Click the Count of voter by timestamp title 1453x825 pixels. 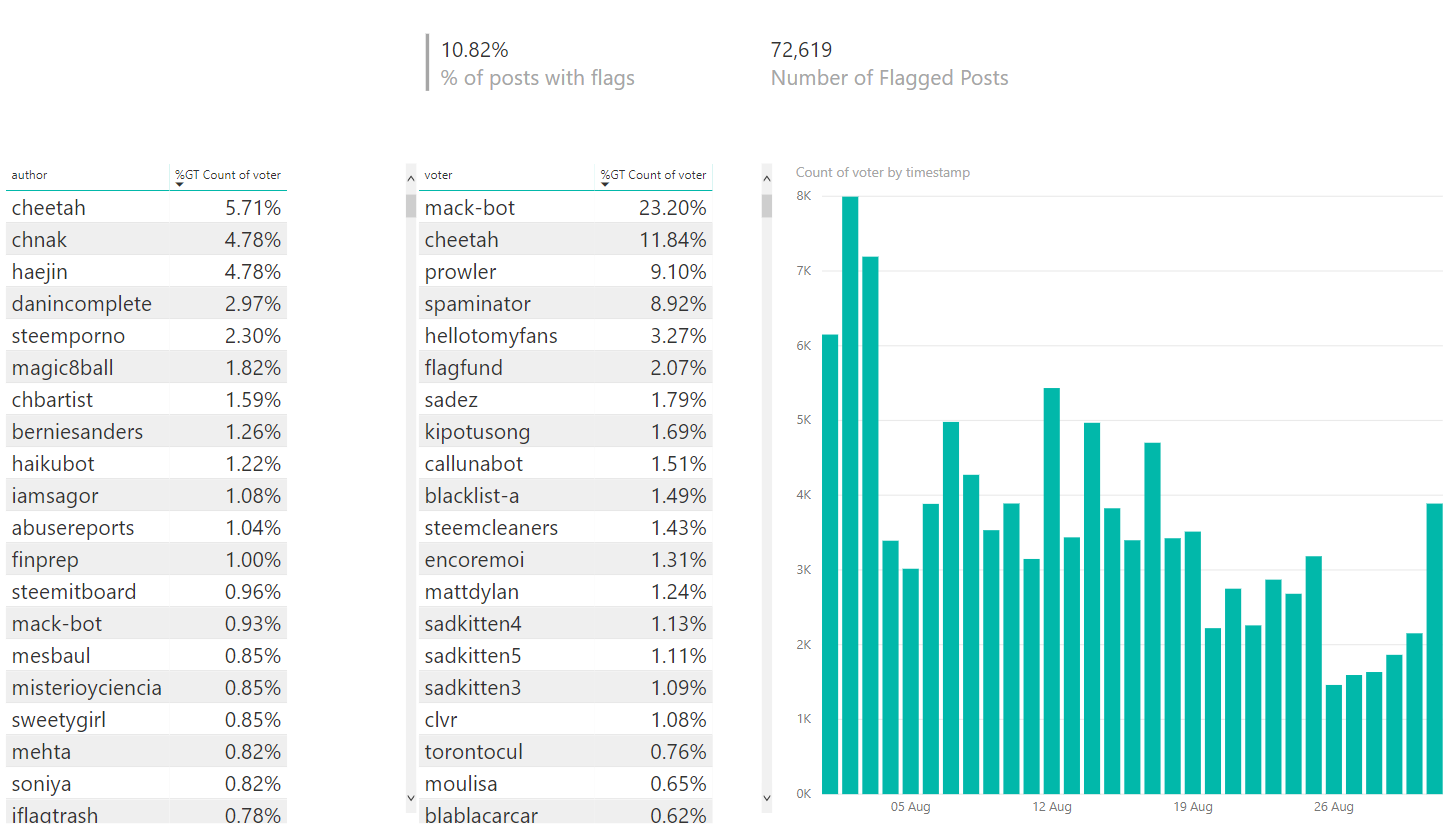tap(883, 172)
